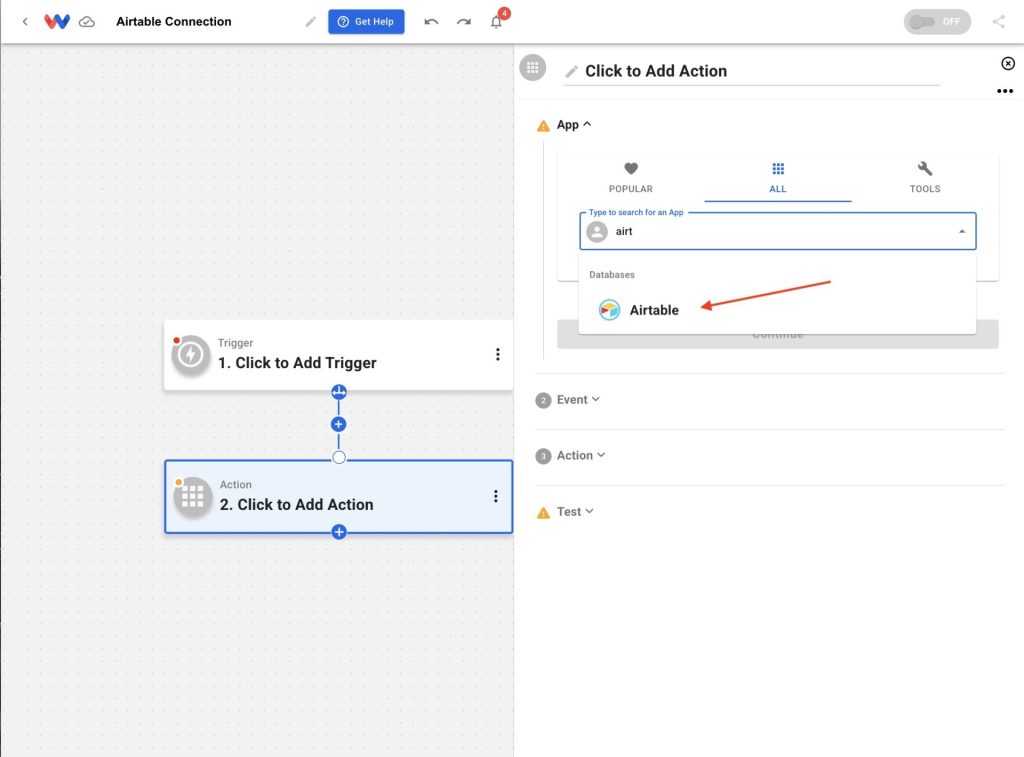Image resolution: width=1024 pixels, height=757 pixels.
Task: Click the grid app icon in panel header
Action: 533,67
